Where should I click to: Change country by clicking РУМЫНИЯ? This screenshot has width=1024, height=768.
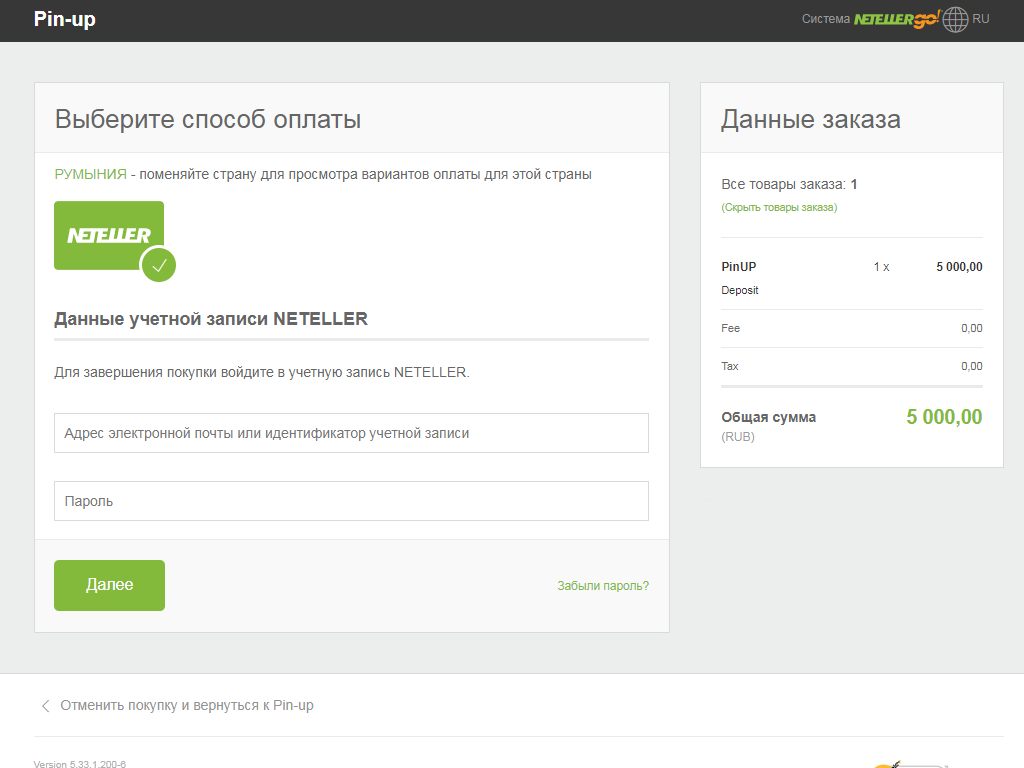[90, 174]
